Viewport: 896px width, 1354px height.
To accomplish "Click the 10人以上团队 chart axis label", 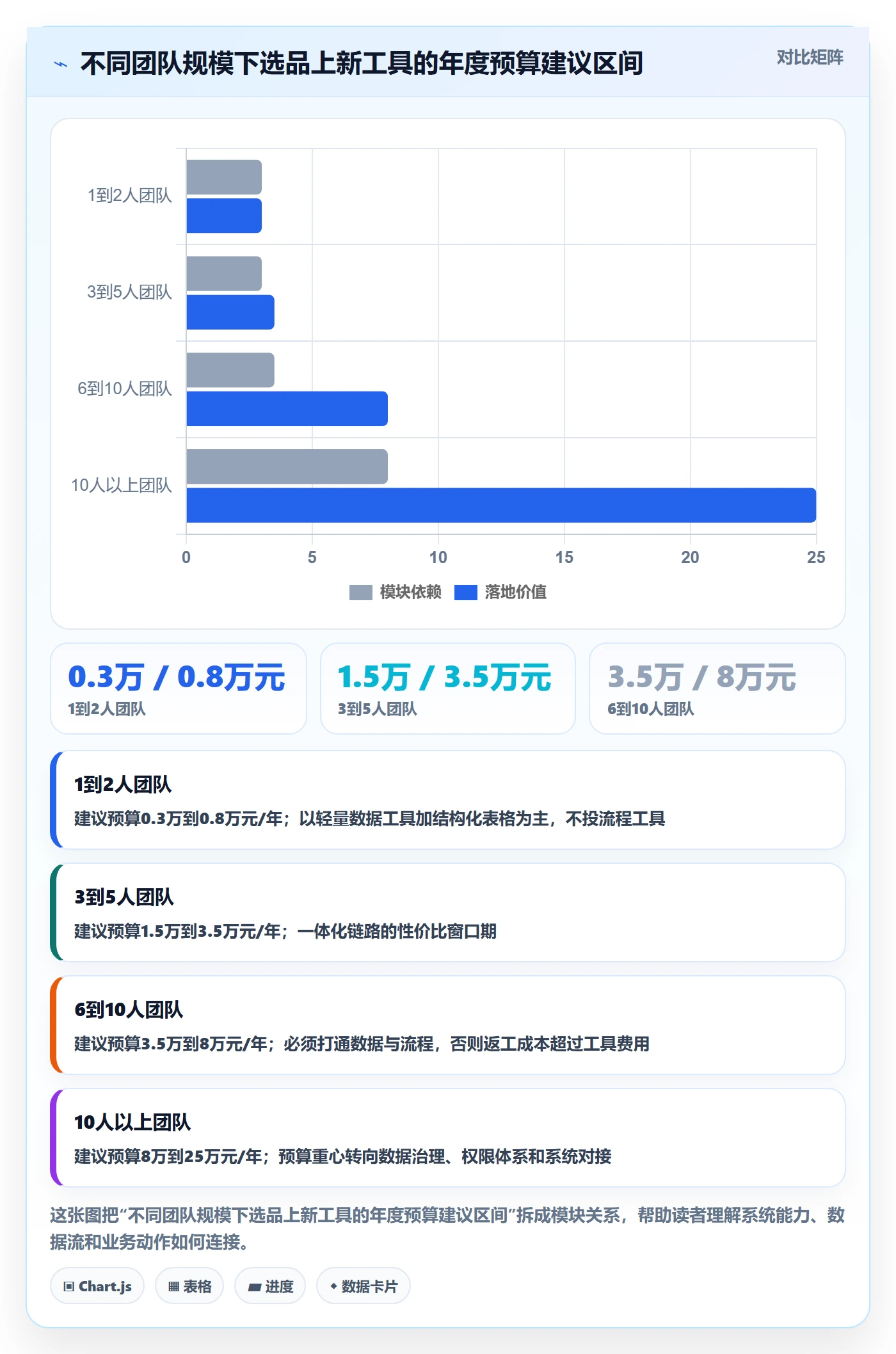I will coord(122,486).
